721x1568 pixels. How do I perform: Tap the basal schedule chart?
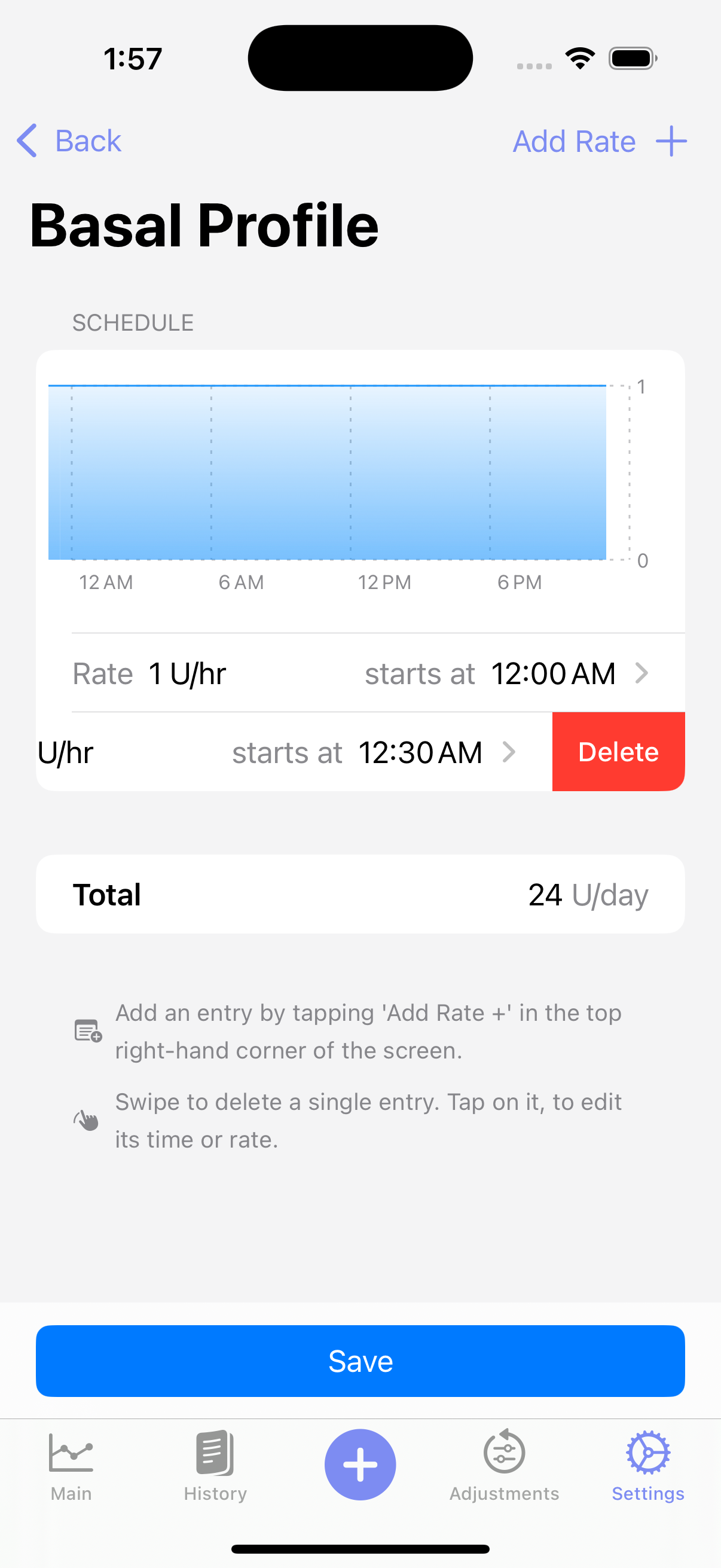pos(329,472)
